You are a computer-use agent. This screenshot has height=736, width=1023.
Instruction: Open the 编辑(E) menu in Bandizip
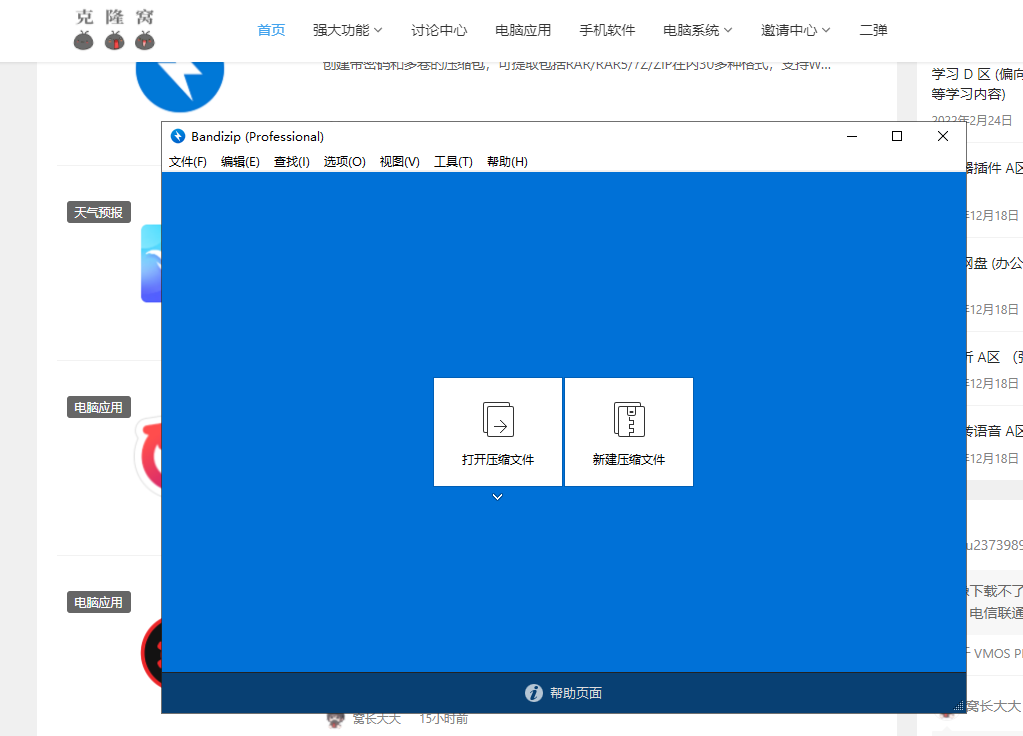pos(240,162)
